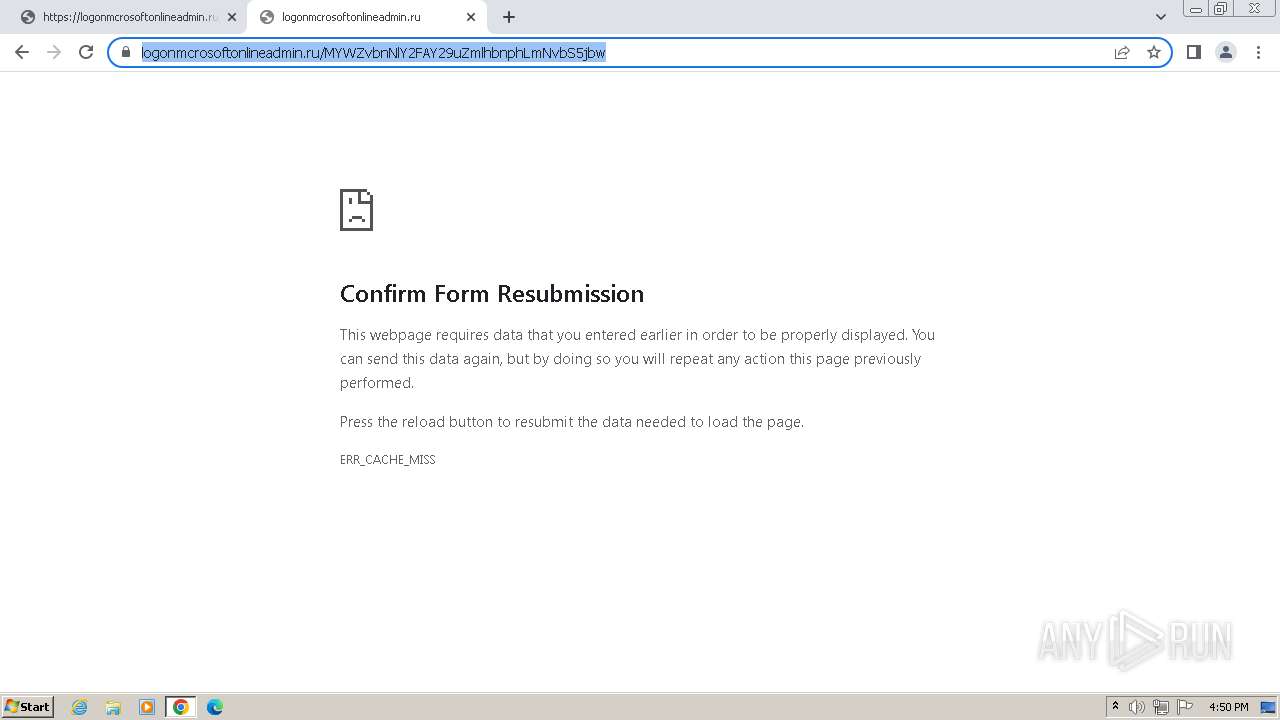View site information lock icon
This screenshot has width=1280, height=720.
[126, 52]
